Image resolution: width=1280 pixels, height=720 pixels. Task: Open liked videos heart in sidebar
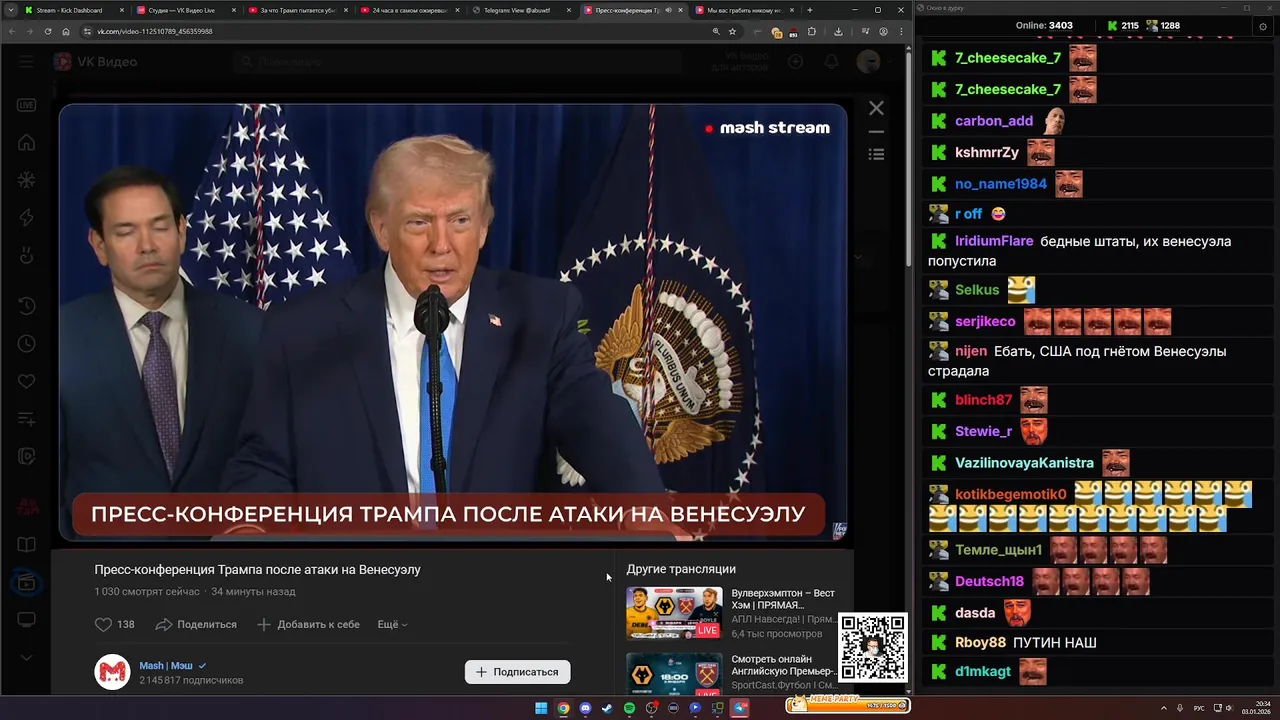point(27,381)
